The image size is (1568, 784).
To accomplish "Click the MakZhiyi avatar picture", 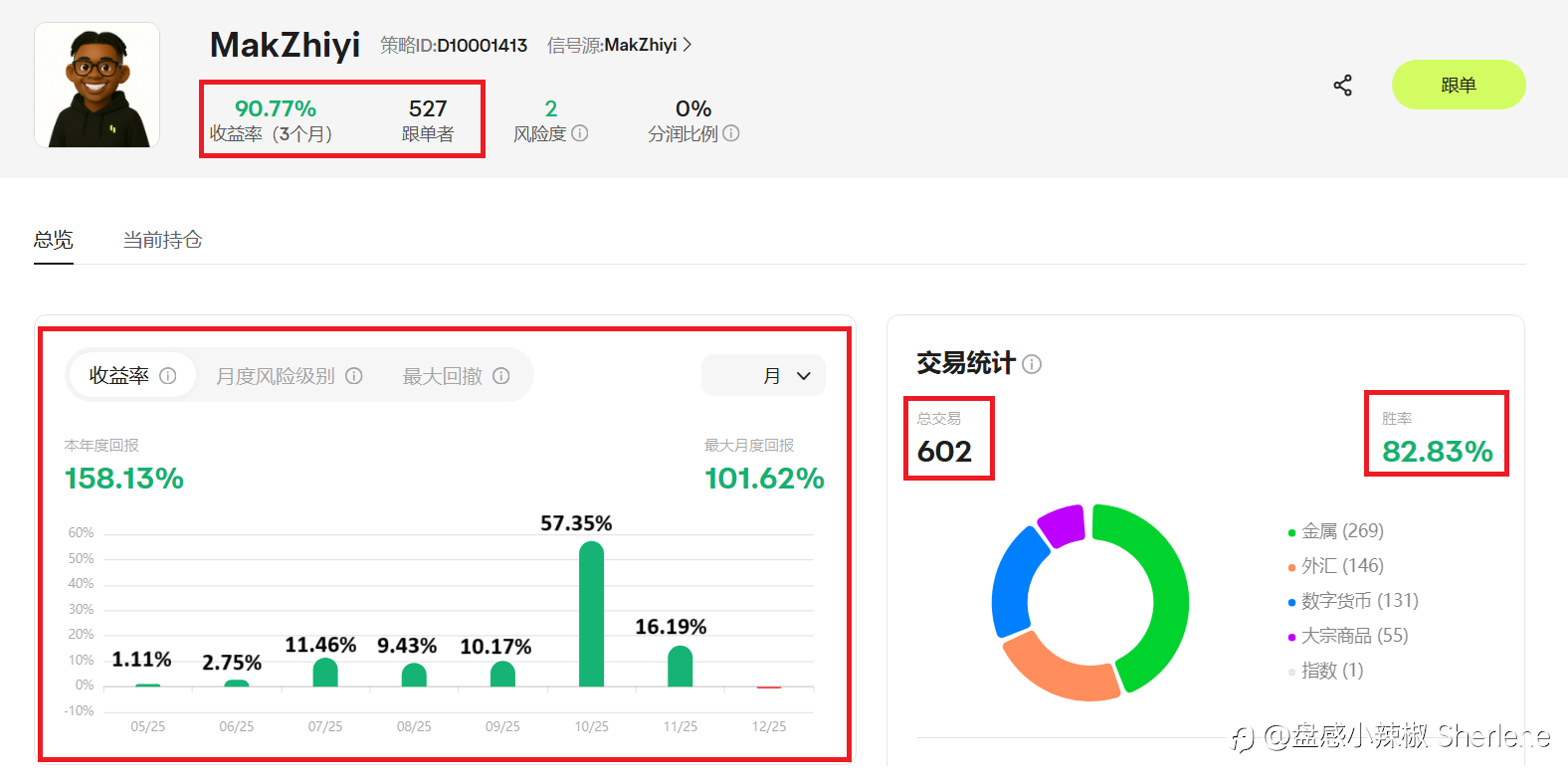I will (x=98, y=86).
